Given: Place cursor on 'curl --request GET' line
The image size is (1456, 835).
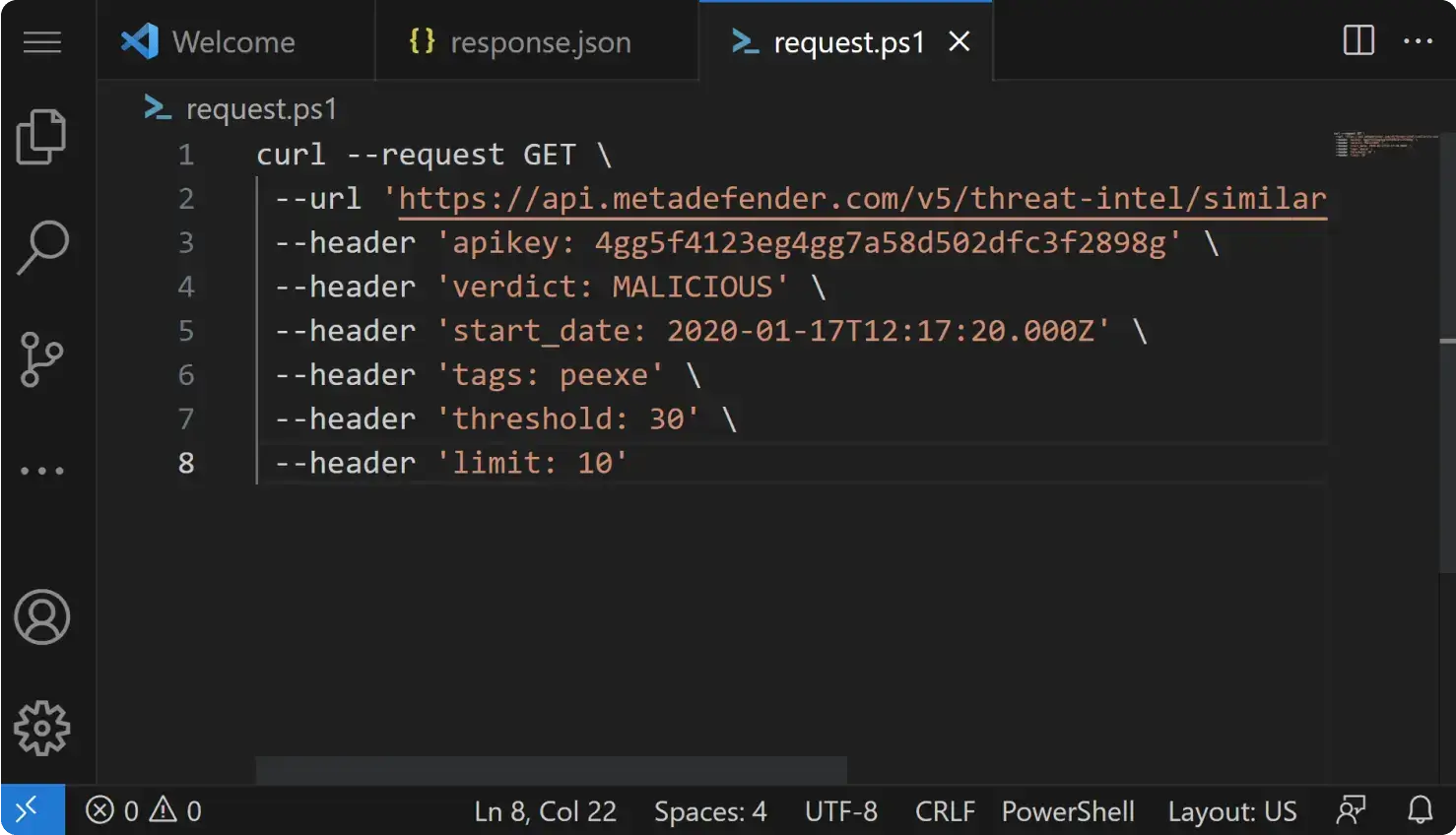Looking at the screenshot, I should 433,155.
